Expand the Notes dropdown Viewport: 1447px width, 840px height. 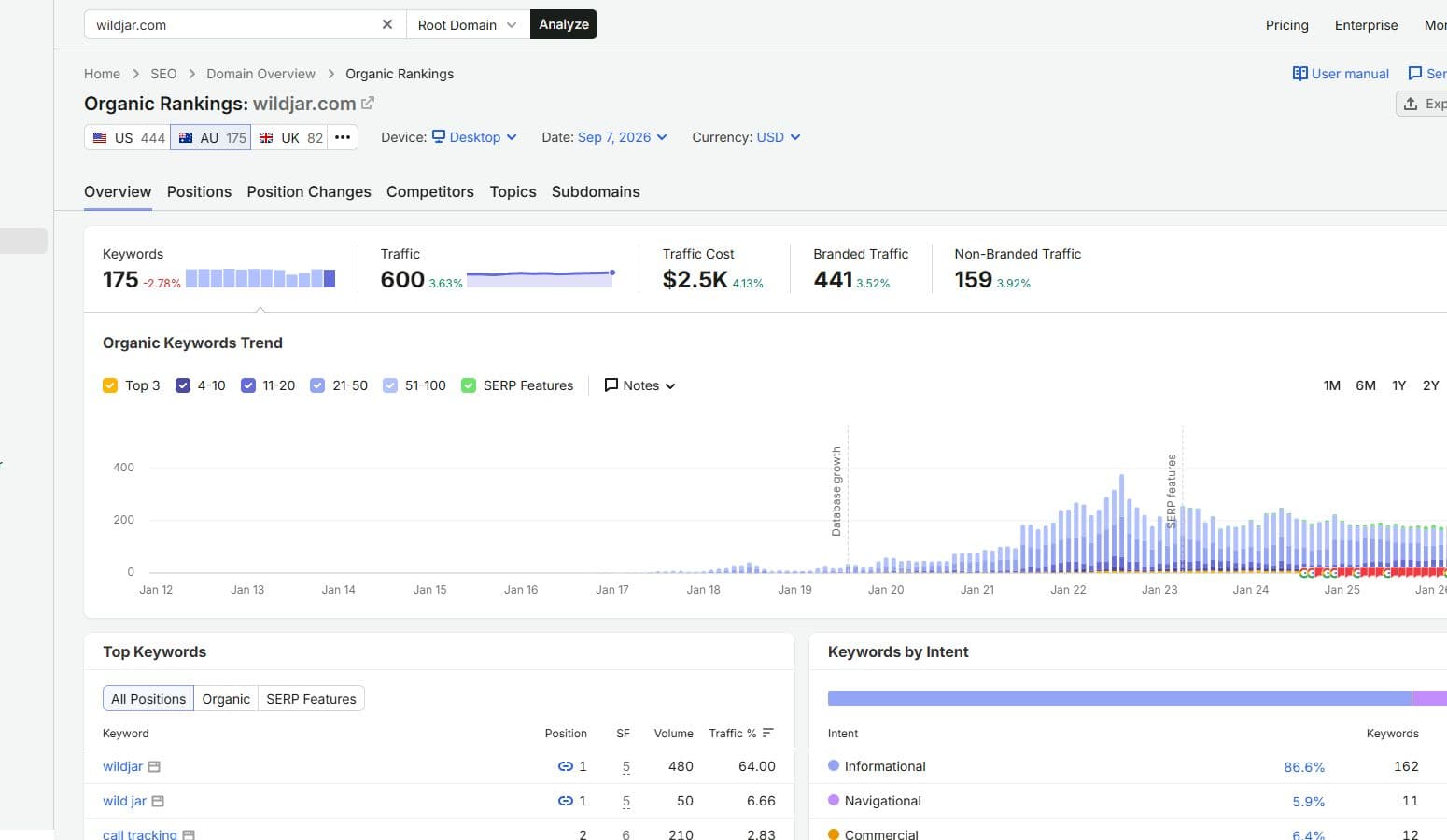click(640, 385)
